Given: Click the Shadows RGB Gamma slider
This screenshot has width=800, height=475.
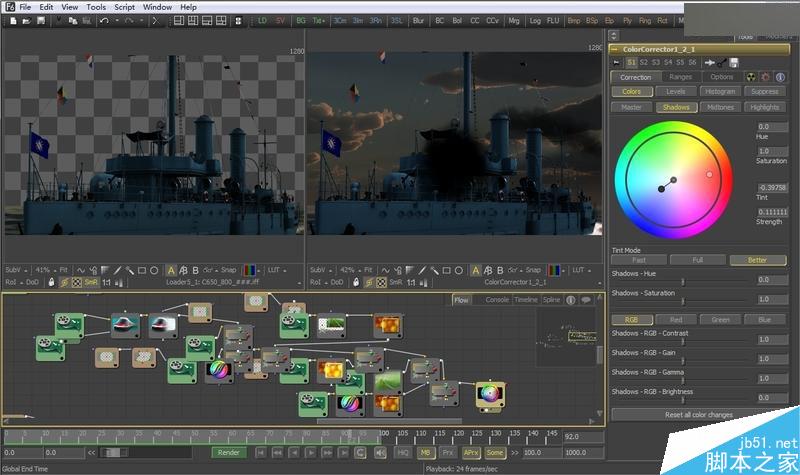Looking at the screenshot, I should [682, 382].
